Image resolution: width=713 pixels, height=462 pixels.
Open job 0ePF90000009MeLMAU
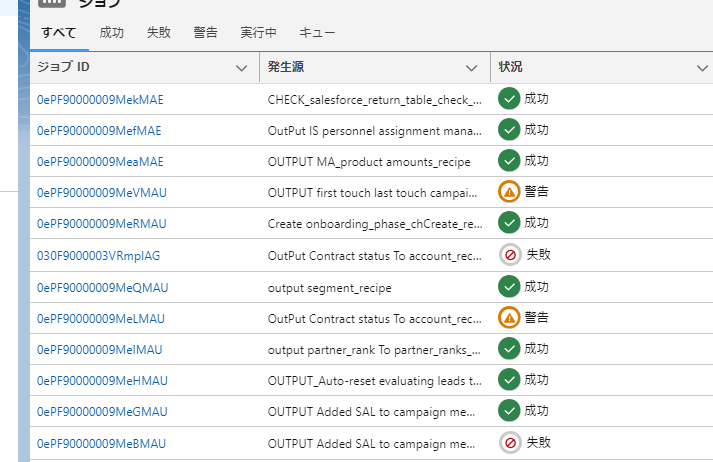[101, 318]
